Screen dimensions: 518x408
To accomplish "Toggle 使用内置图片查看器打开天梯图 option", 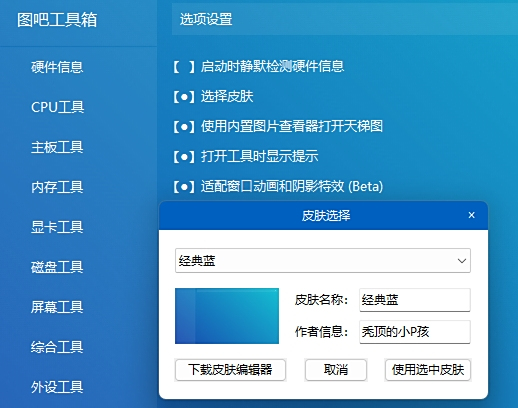I will tap(184, 127).
